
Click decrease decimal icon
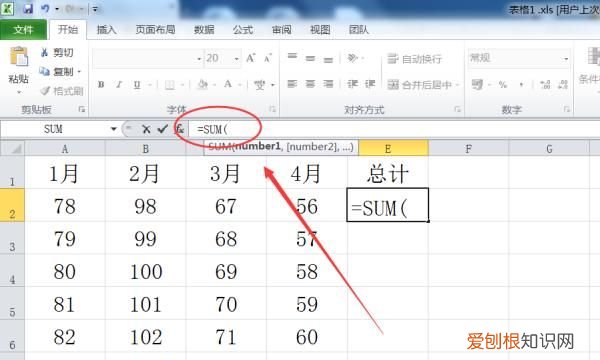(562, 85)
